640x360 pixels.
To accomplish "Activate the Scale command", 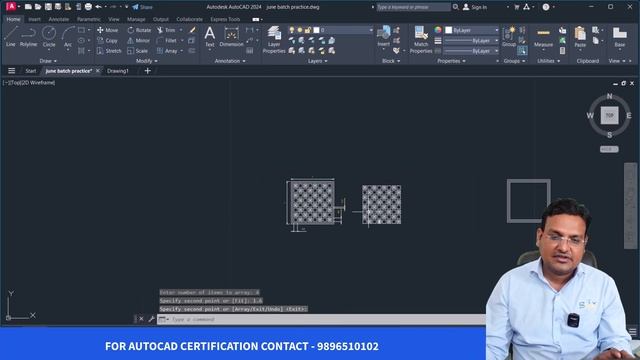I will [x=138, y=51].
